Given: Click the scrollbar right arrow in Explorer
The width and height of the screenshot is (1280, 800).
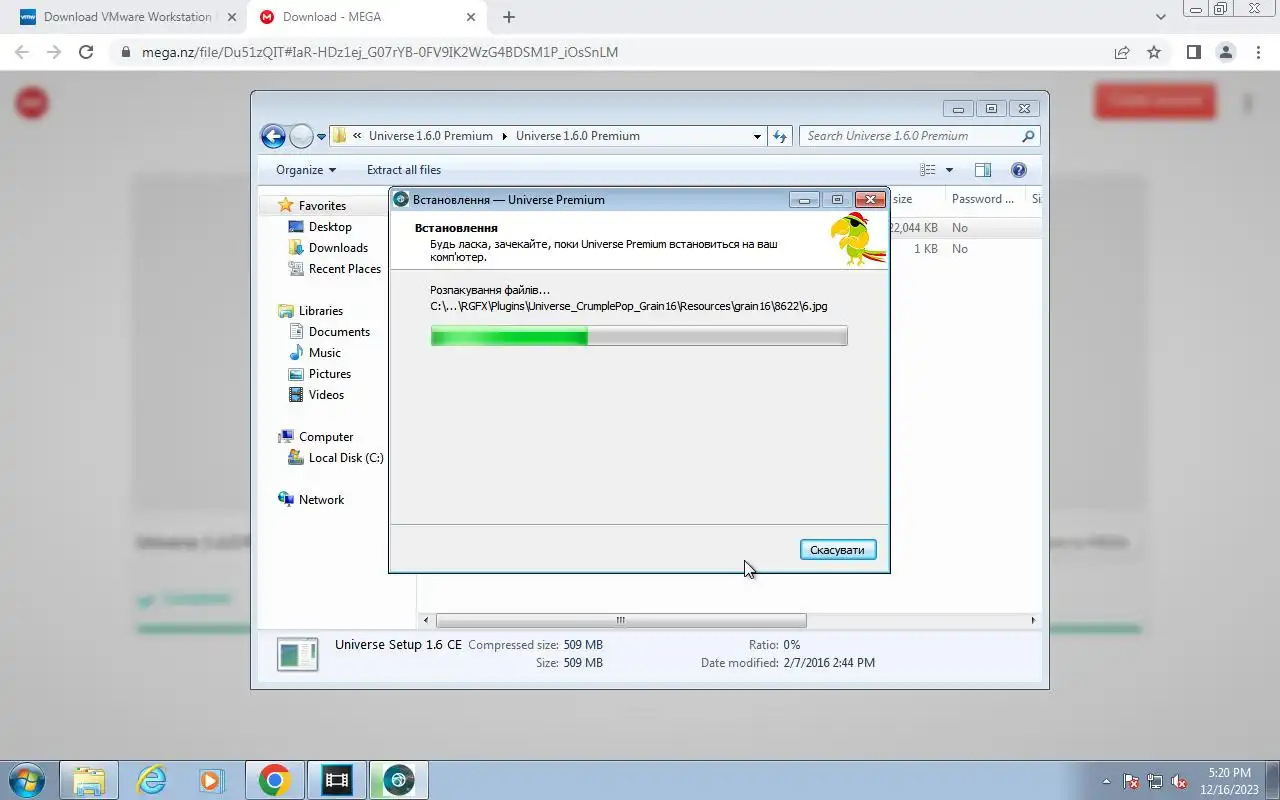Looking at the screenshot, I should [x=1033, y=620].
